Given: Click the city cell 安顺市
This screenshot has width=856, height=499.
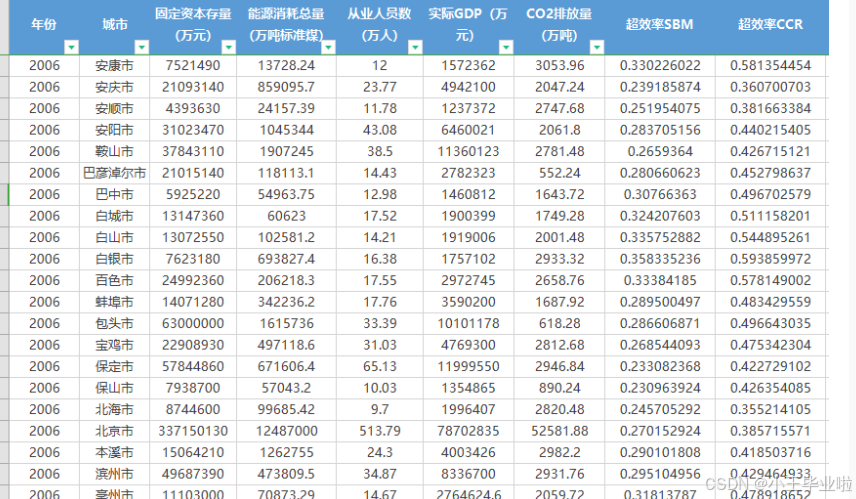Looking at the screenshot, I should pyautogui.click(x=115, y=109).
